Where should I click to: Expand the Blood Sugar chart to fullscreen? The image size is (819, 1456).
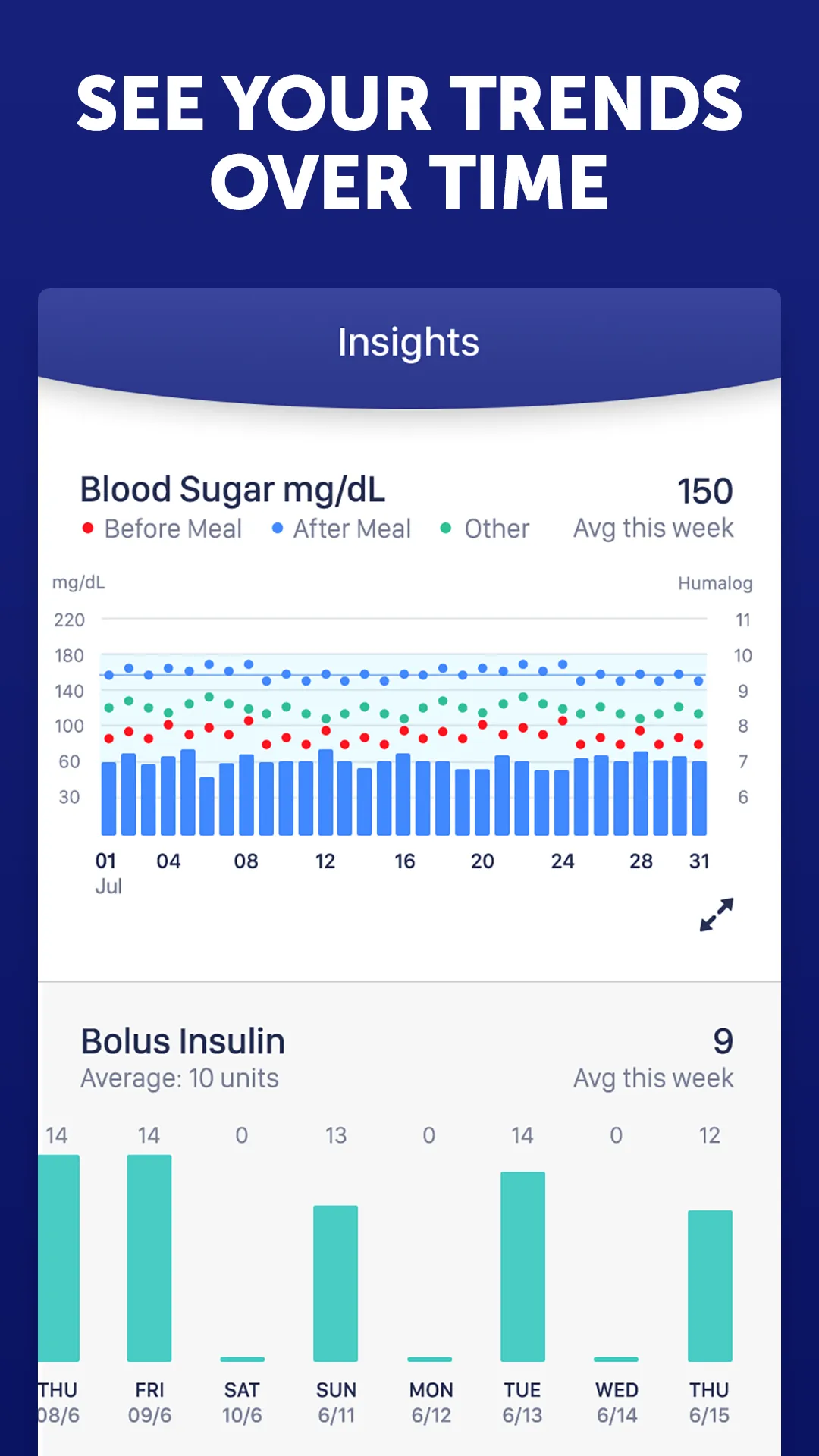coord(717,915)
